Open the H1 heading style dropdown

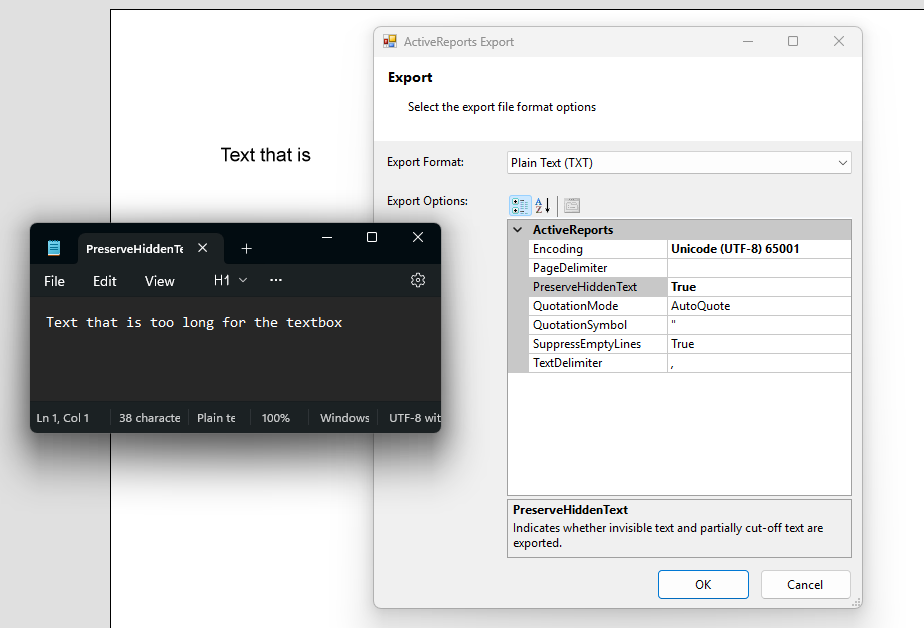(229, 281)
